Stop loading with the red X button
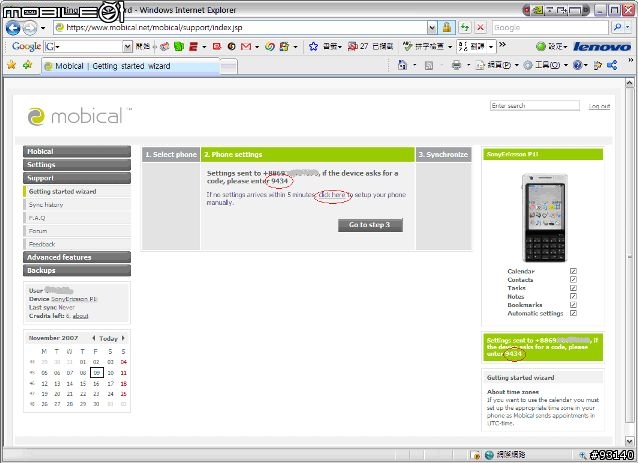The height and width of the screenshot is (463, 638). (480, 28)
